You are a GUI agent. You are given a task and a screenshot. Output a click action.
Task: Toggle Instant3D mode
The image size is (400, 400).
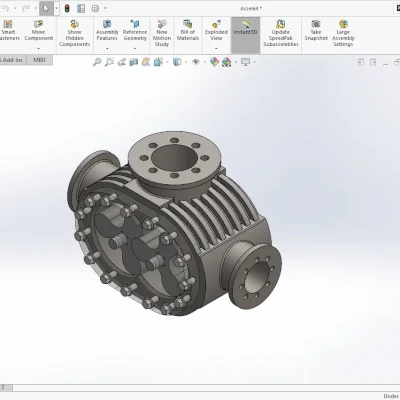245,35
